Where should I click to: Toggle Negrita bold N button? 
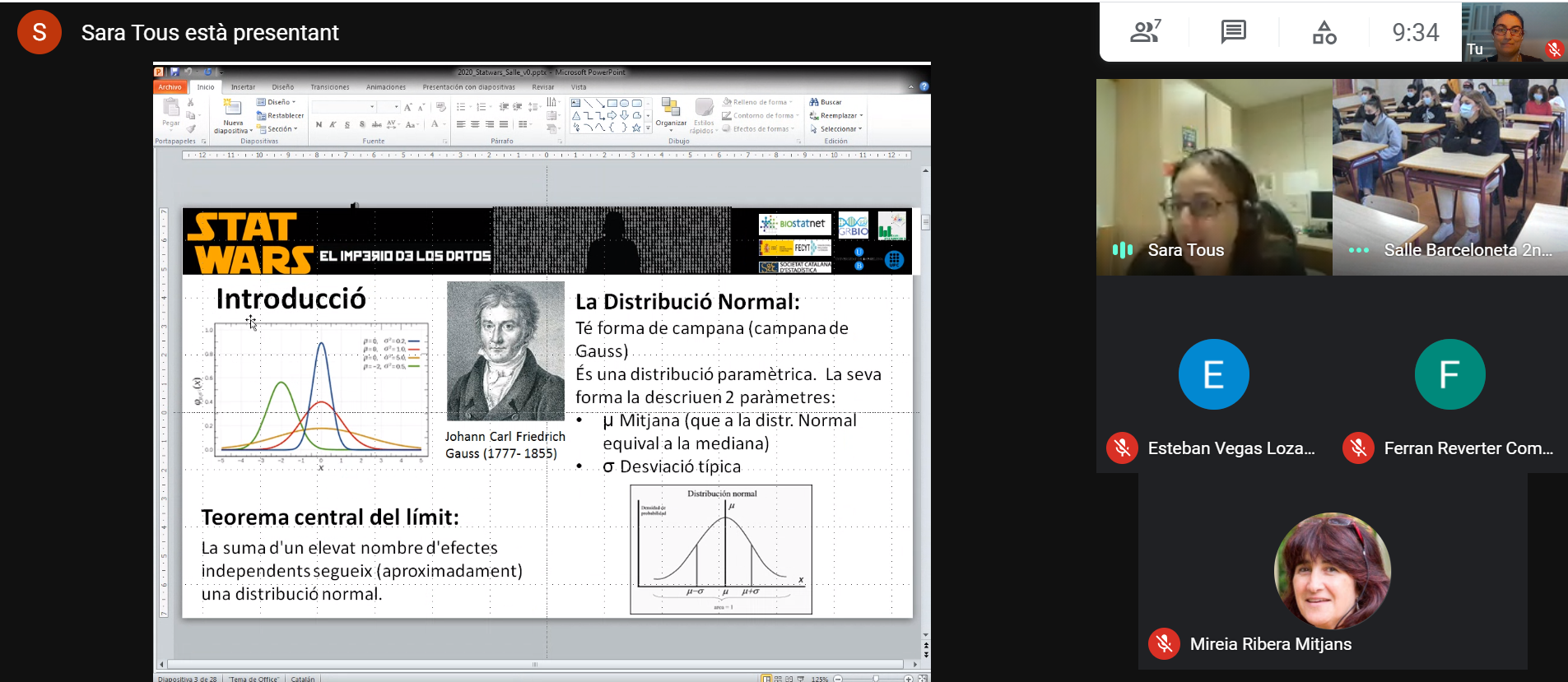pos(319,124)
